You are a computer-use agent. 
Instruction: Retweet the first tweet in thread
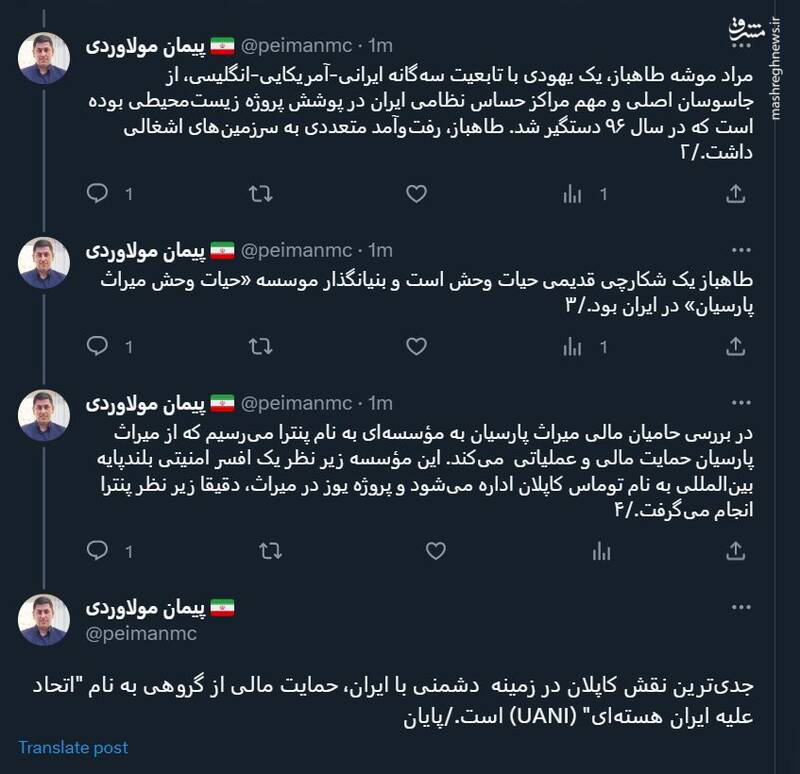tap(260, 193)
